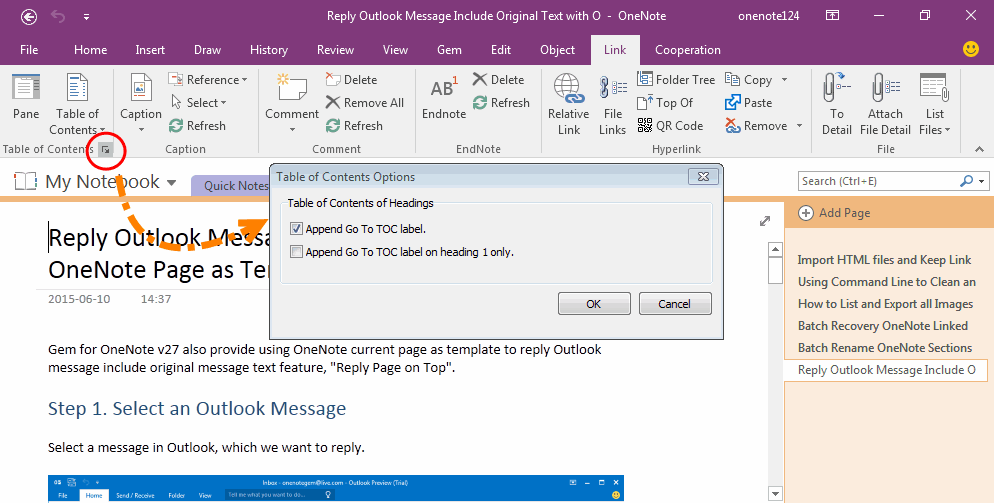Insert an Endnote
994x503 pixels.
click(444, 97)
